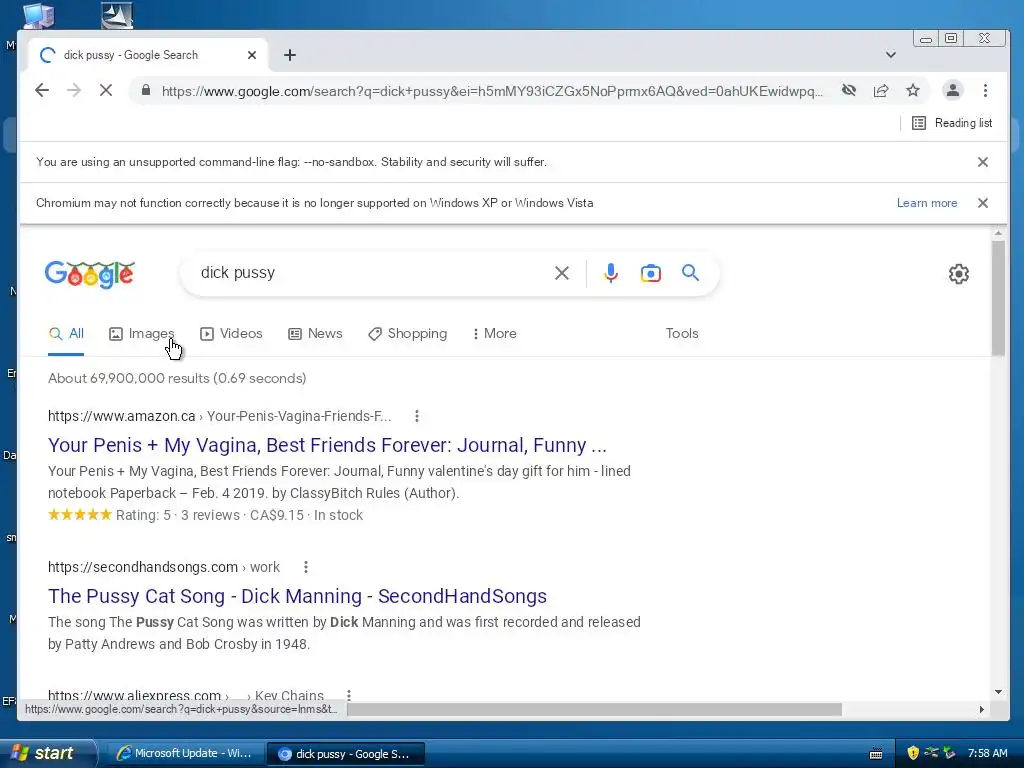Screen dimensions: 1024x768
Task: Switch to News tab
Action: pos(315,334)
